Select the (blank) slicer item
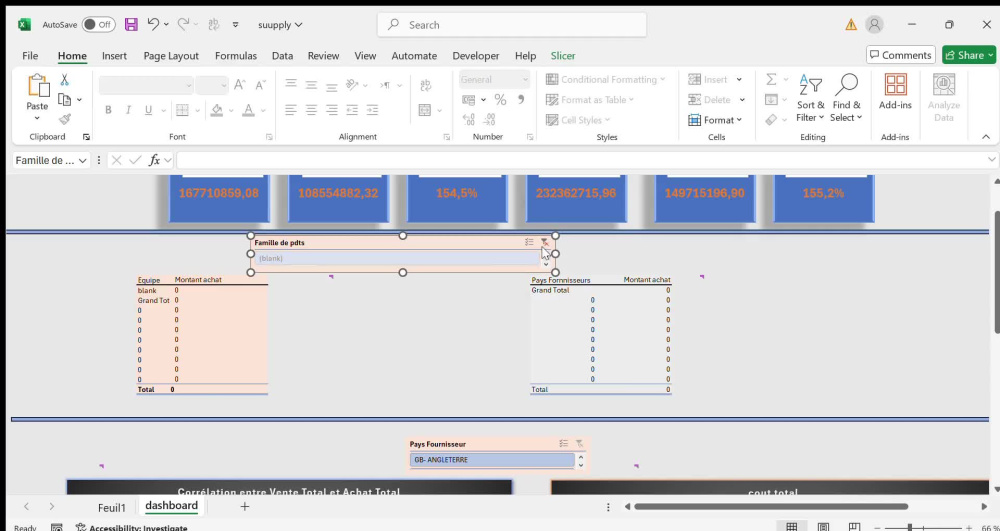Viewport: 1000px width, 531px height. coord(397,258)
